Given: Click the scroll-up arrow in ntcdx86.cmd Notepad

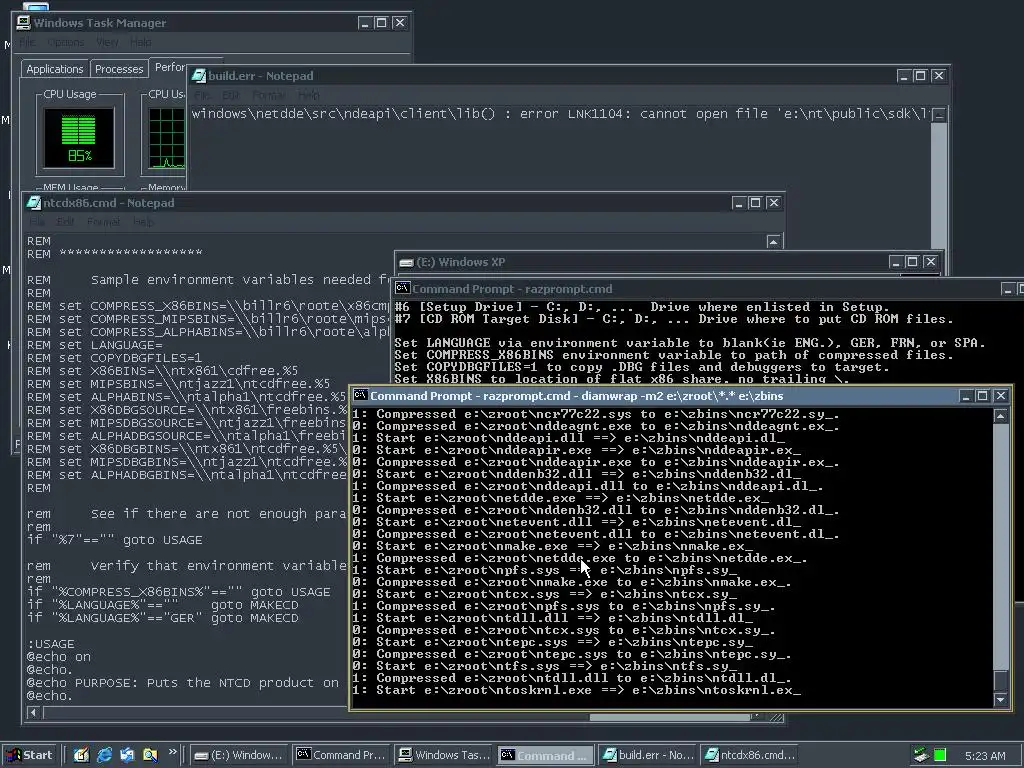Looking at the screenshot, I should (x=774, y=242).
